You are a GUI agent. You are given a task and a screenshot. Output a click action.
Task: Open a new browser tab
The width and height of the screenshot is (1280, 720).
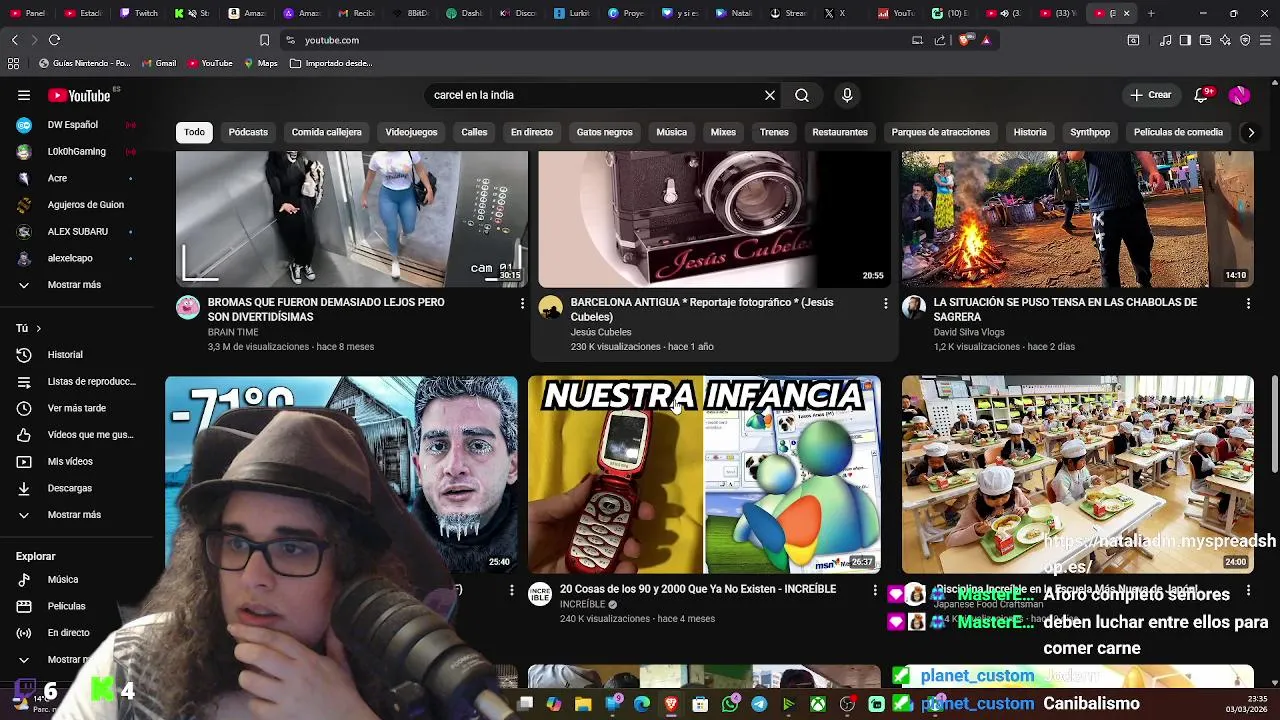[1151, 13]
